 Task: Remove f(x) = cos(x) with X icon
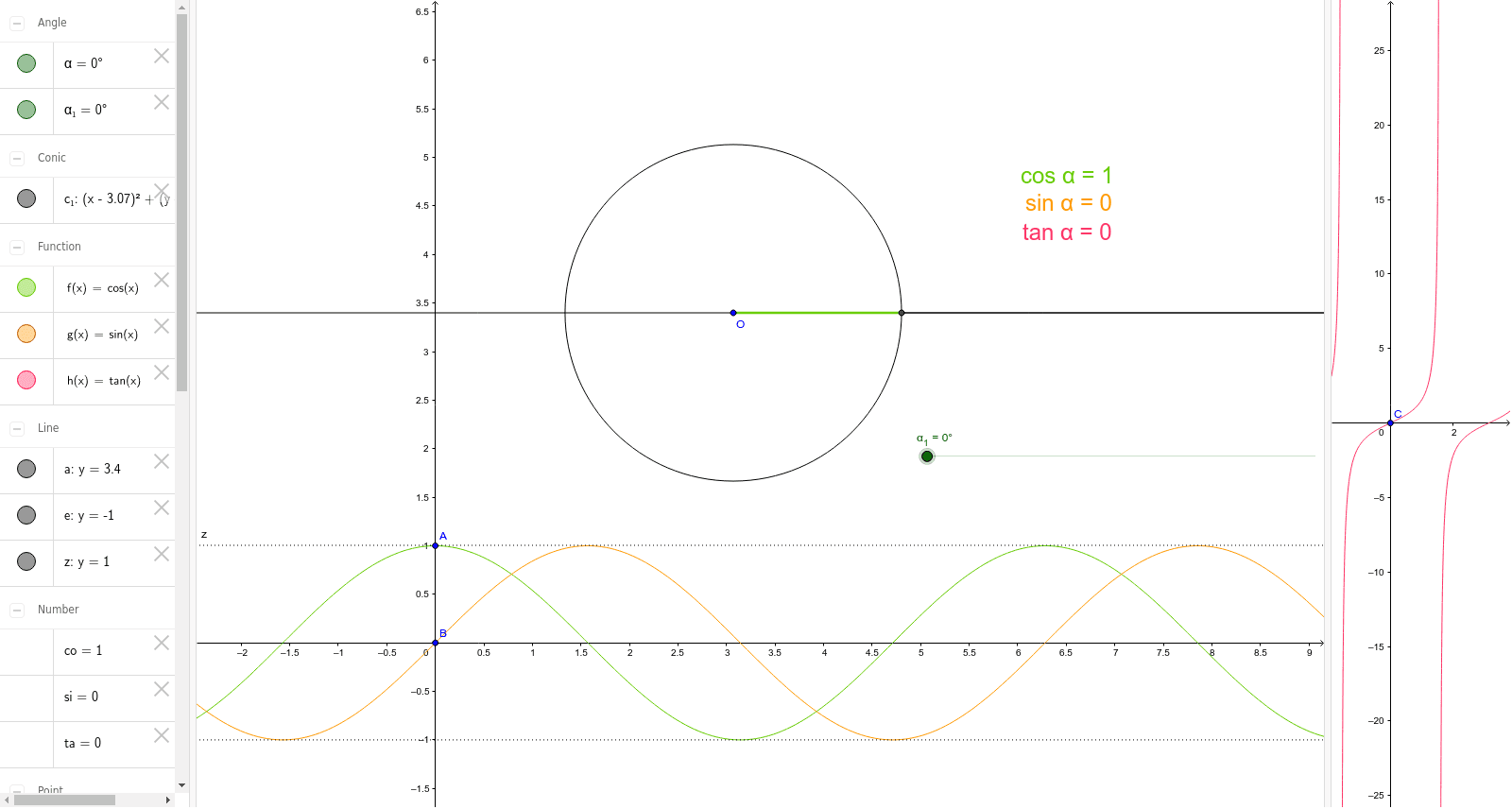(162, 280)
